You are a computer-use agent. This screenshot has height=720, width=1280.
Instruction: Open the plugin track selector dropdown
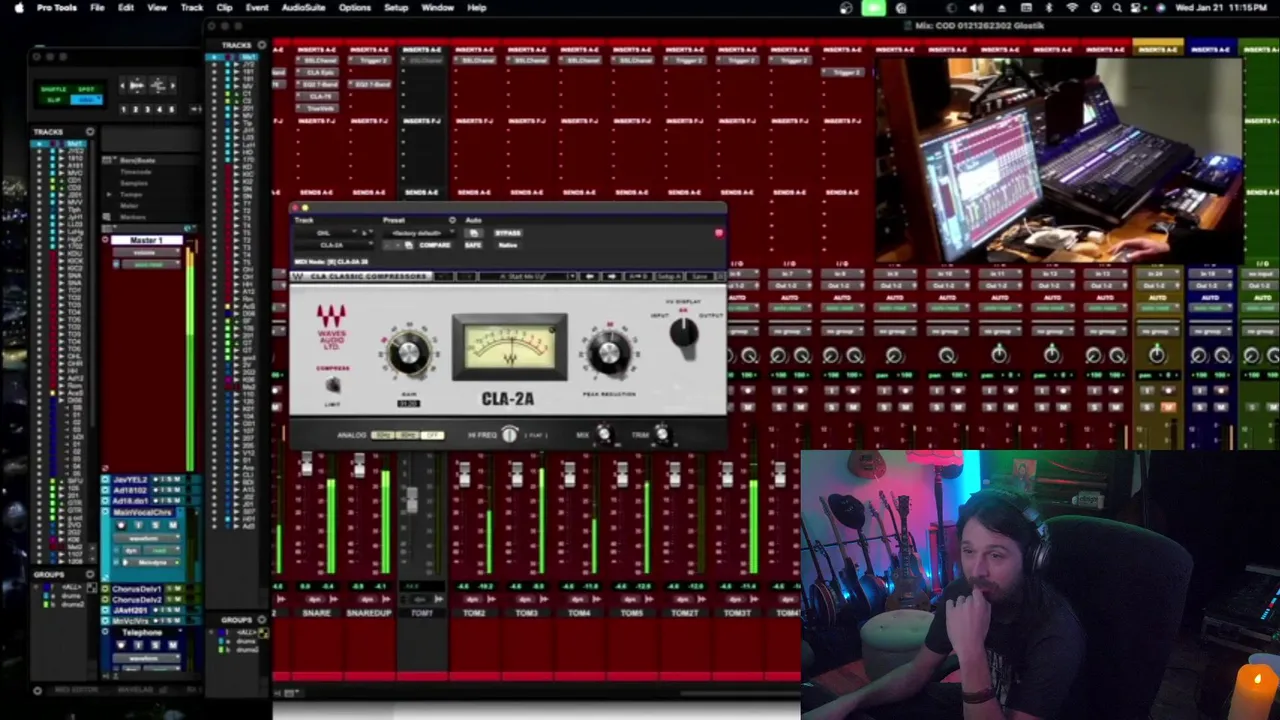[326, 233]
